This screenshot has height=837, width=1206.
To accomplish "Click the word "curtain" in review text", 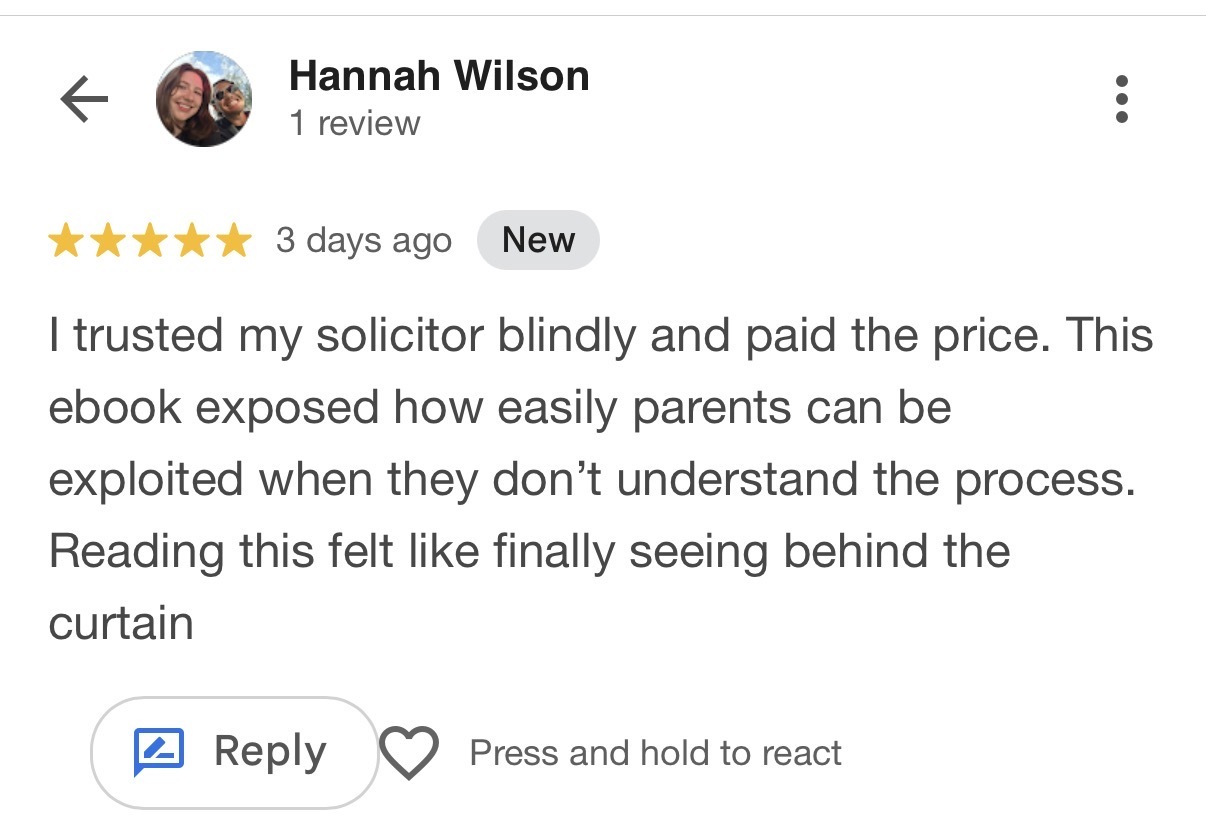I will coord(121,623).
